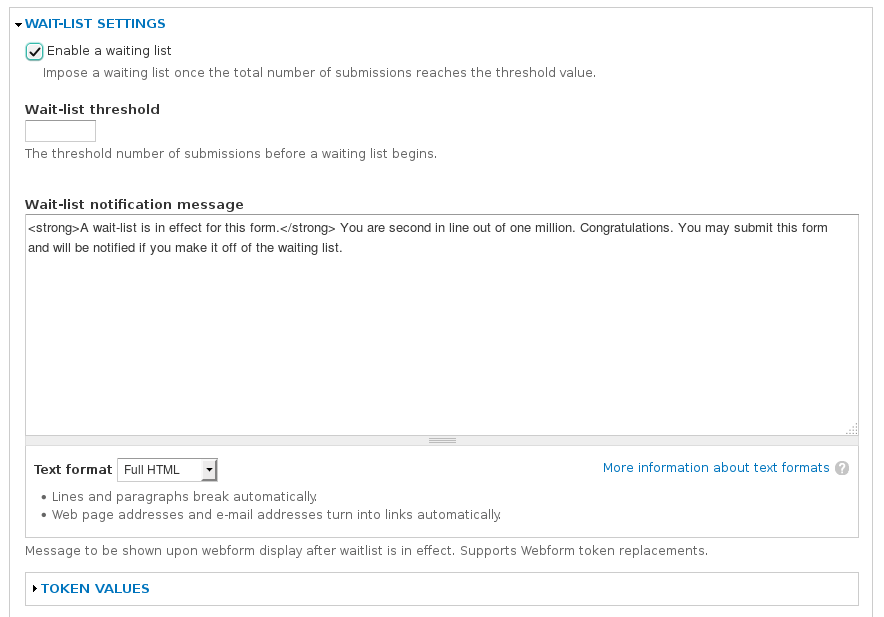Click the help question mark icon
Viewport: 884px width, 617px height.
tap(842, 468)
